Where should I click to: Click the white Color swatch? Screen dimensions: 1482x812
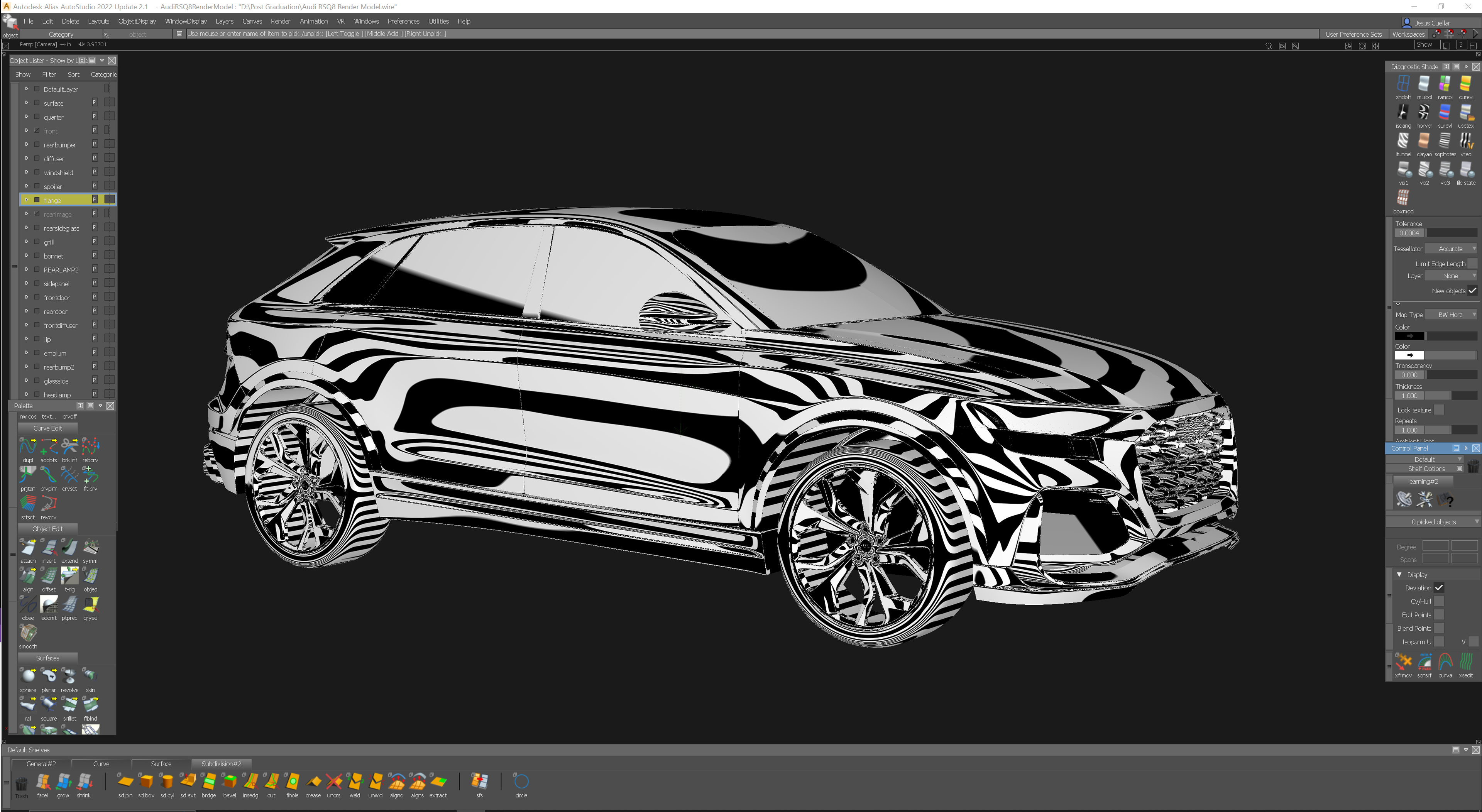coord(1409,355)
